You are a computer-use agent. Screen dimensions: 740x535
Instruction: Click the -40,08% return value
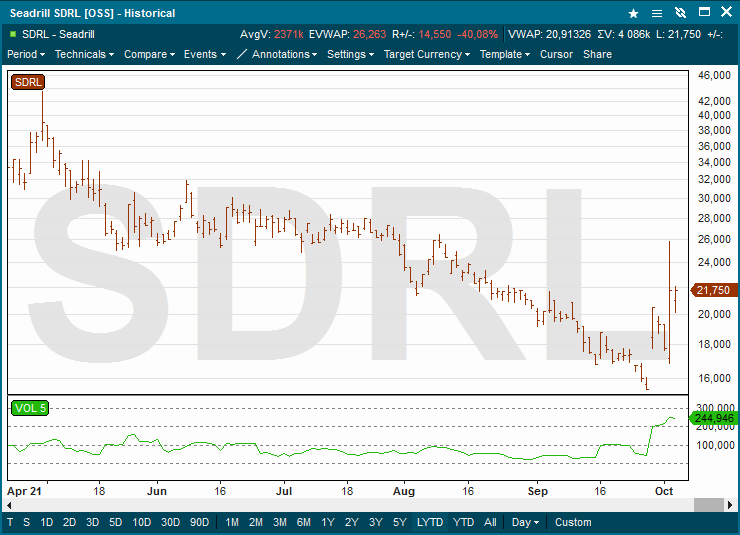(477, 34)
